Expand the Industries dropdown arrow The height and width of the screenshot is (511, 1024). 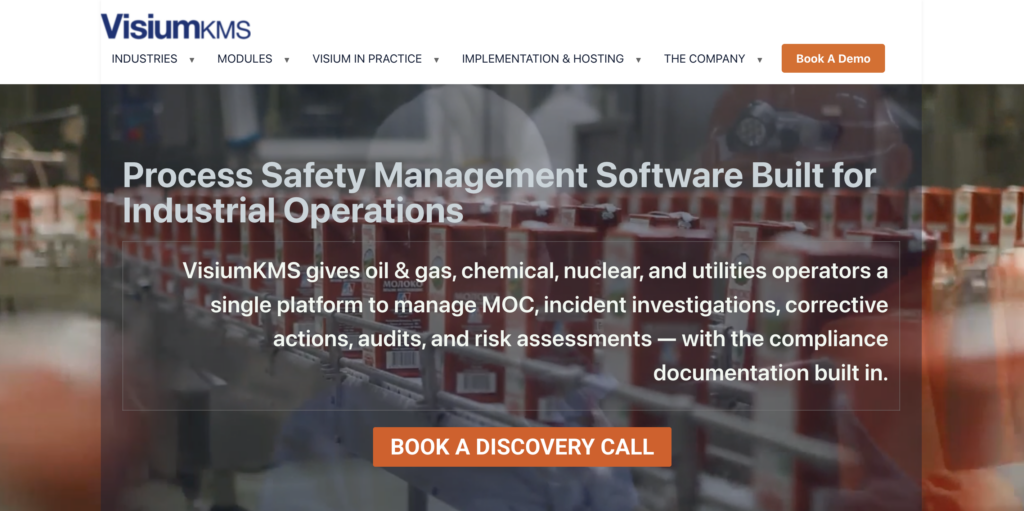[x=192, y=60]
